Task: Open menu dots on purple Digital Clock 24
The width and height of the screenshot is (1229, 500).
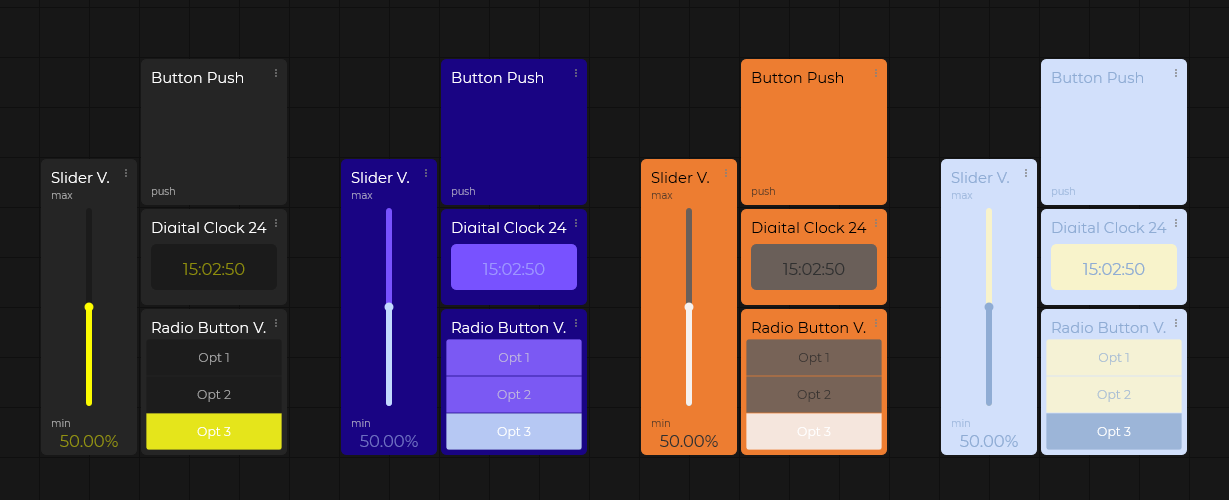Action: coord(576,223)
